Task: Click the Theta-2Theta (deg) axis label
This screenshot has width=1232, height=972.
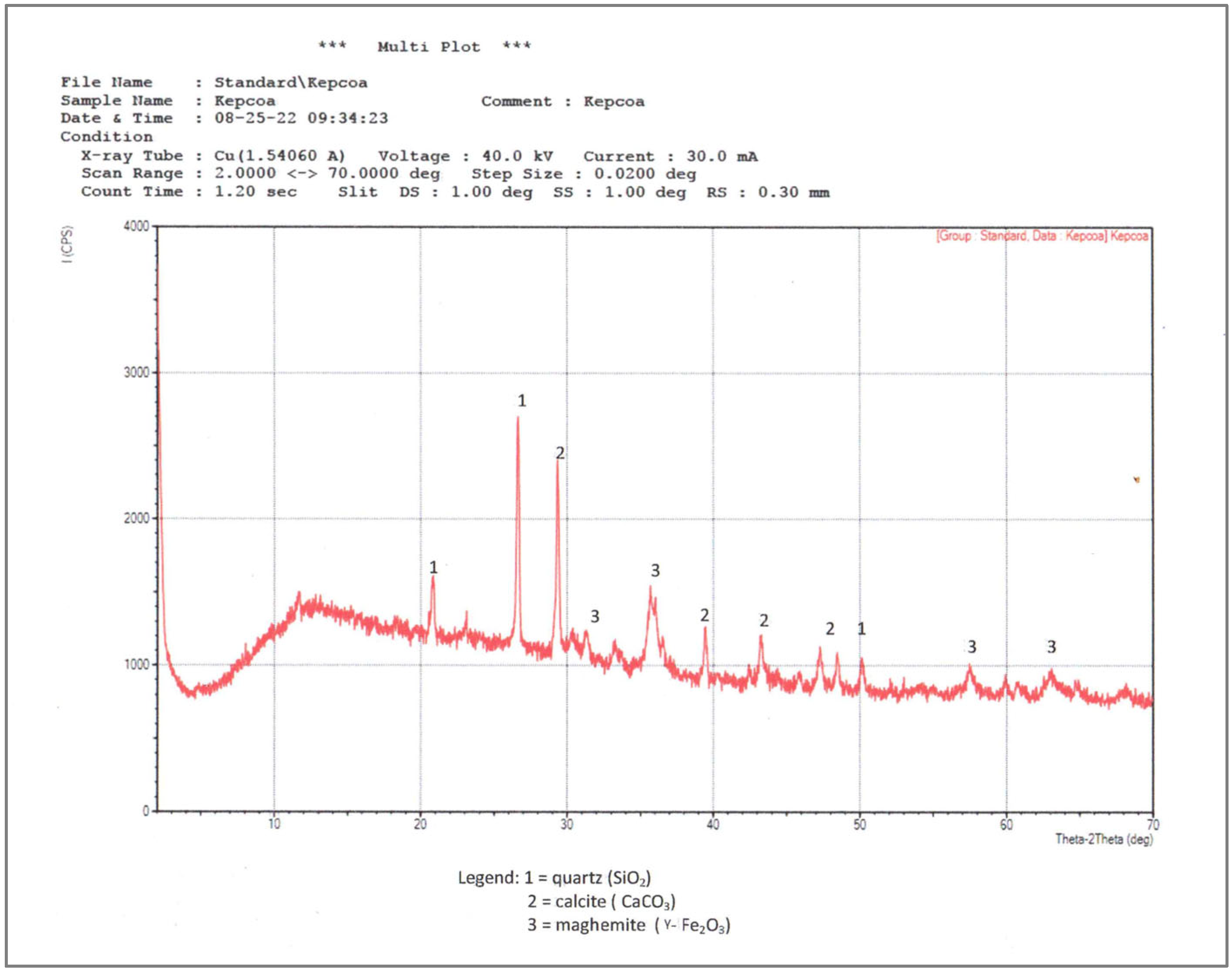Action: click(x=1103, y=839)
